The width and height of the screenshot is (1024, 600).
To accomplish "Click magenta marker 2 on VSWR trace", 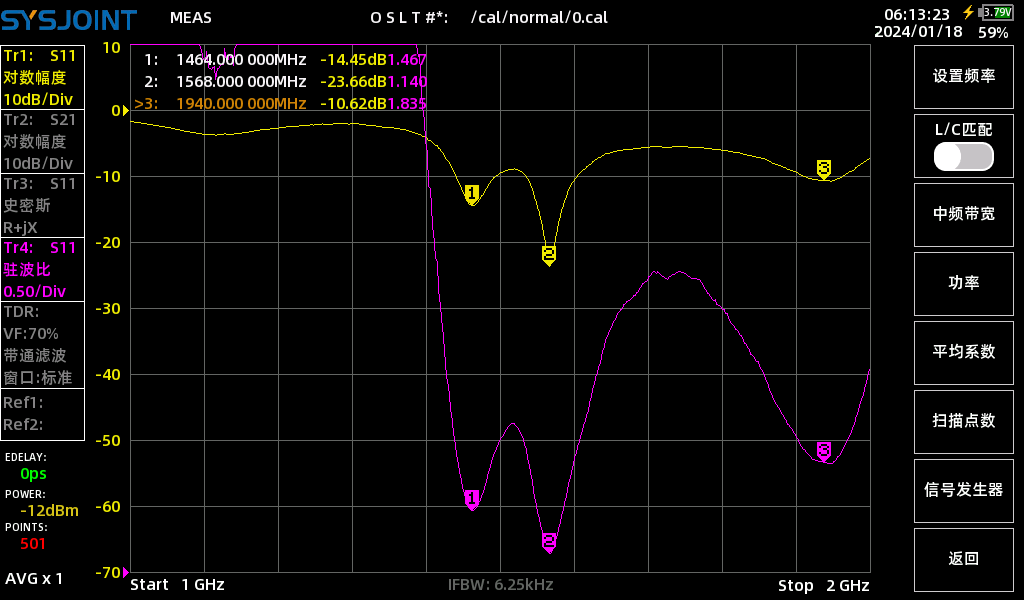I will tap(549, 542).
